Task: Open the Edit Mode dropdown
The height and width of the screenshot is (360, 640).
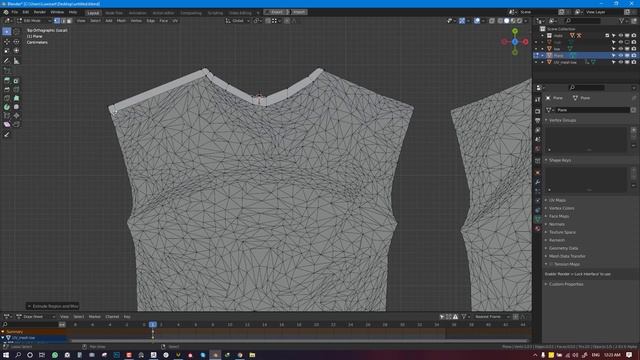Action: [34, 20]
